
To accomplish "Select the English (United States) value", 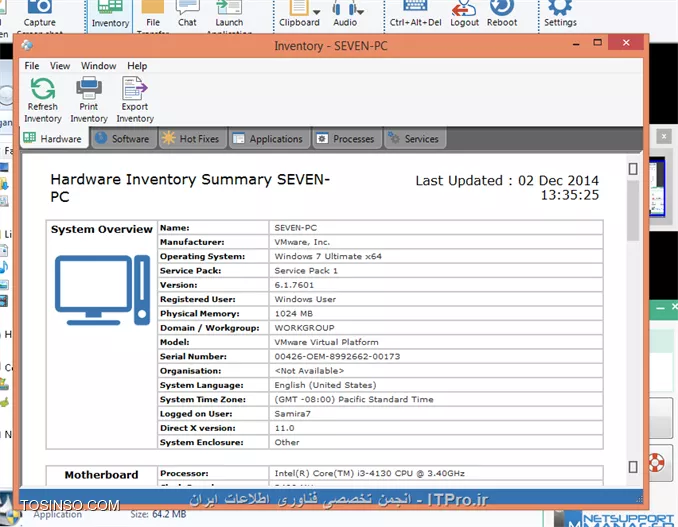I will pyautogui.click(x=325, y=385).
